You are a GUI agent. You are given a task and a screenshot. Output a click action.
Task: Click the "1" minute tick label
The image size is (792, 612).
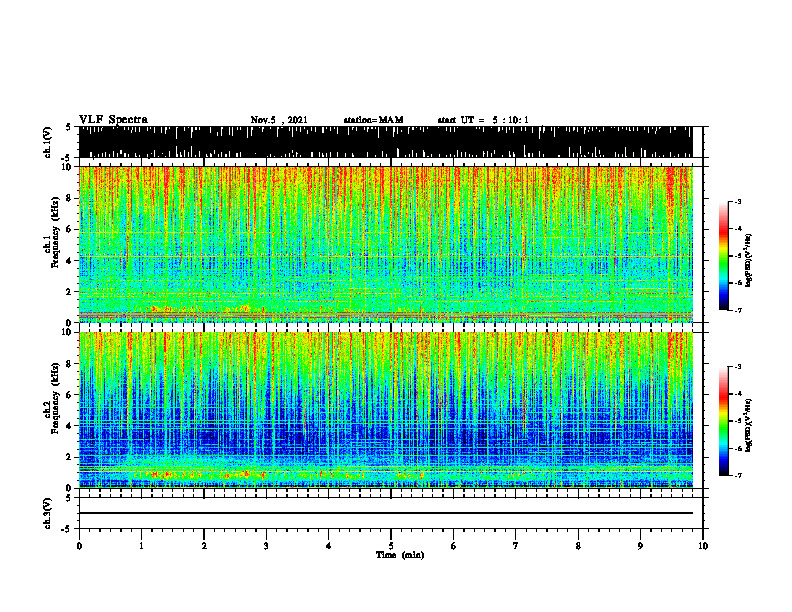[x=142, y=546]
